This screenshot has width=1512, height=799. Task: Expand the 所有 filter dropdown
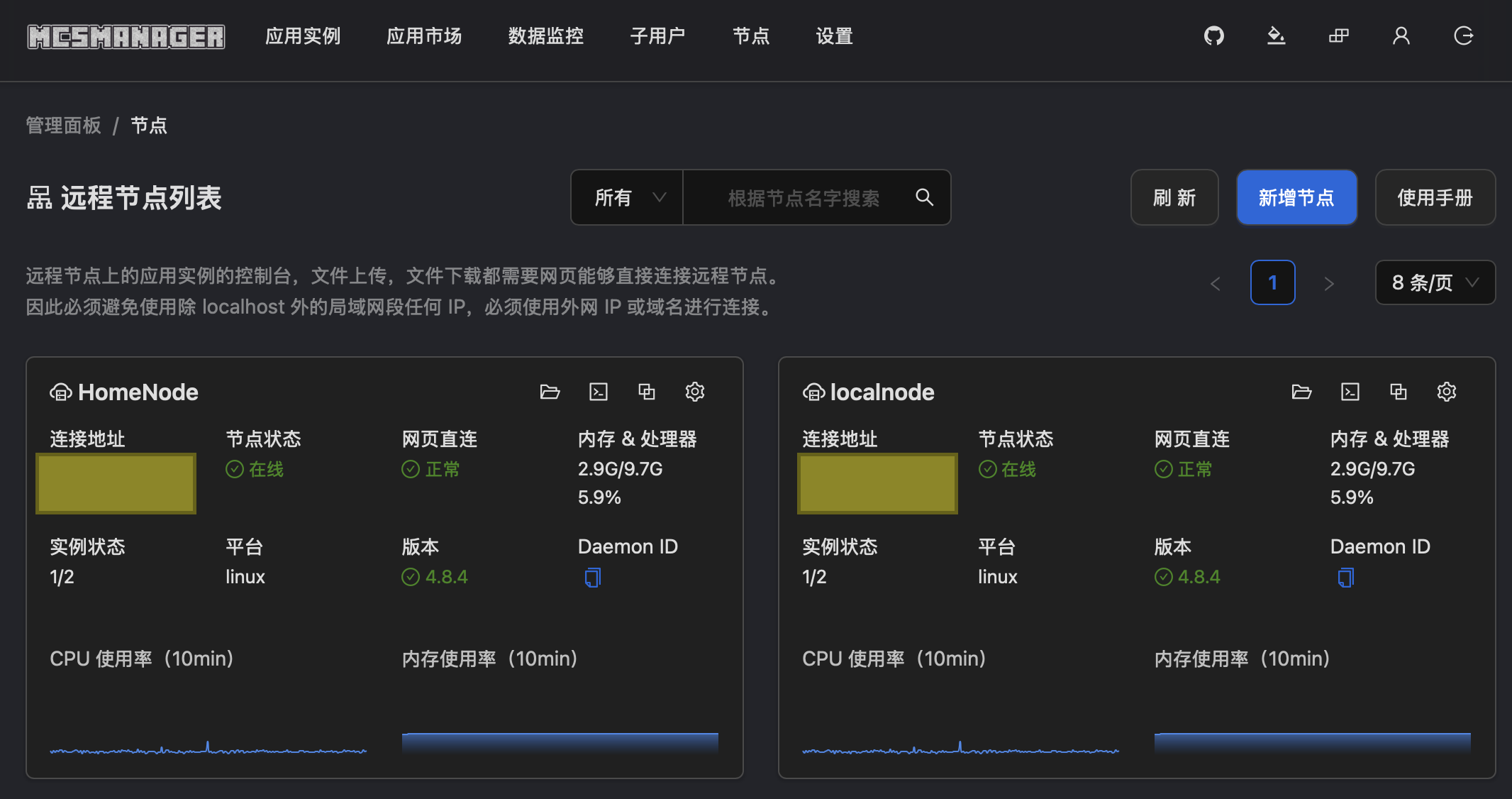tap(628, 197)
